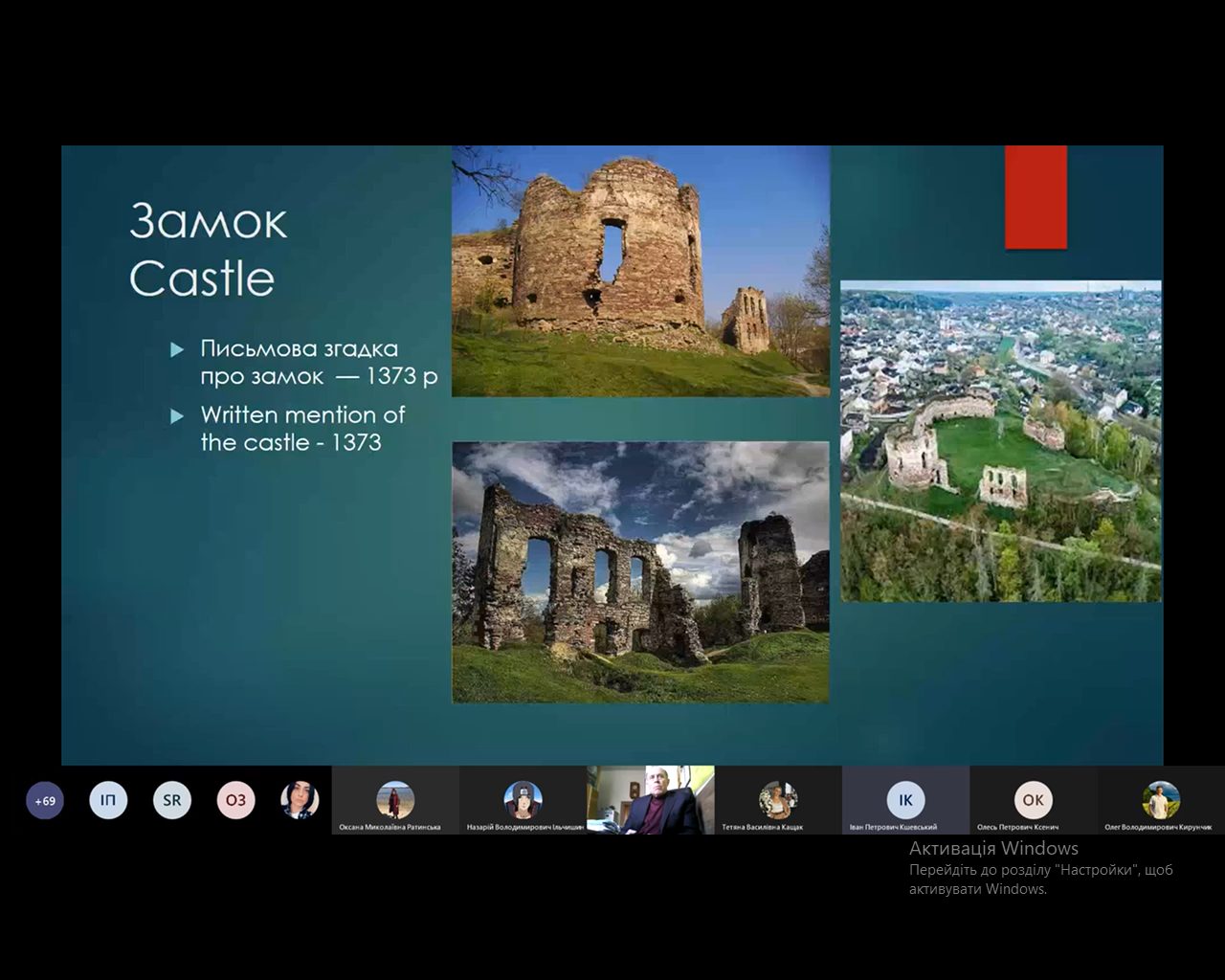
Task: Click the ОЗ participant avatar
Action: (x=235, y=800)
